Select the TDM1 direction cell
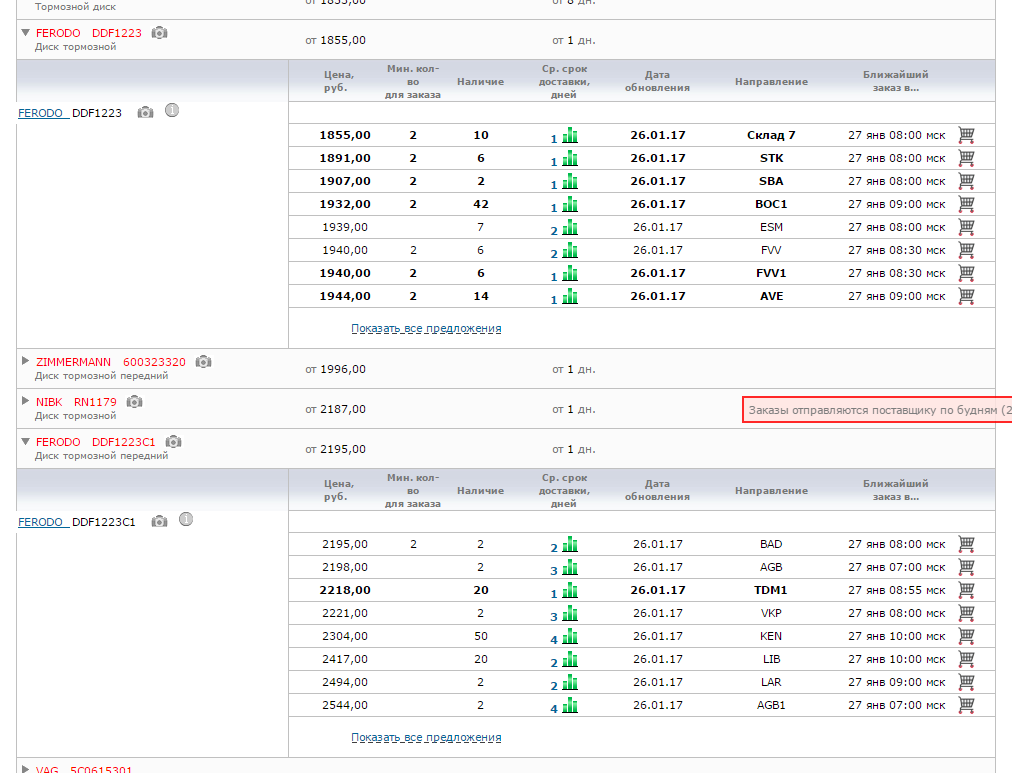Screen dimensions: 1012x773 (771, 590)
